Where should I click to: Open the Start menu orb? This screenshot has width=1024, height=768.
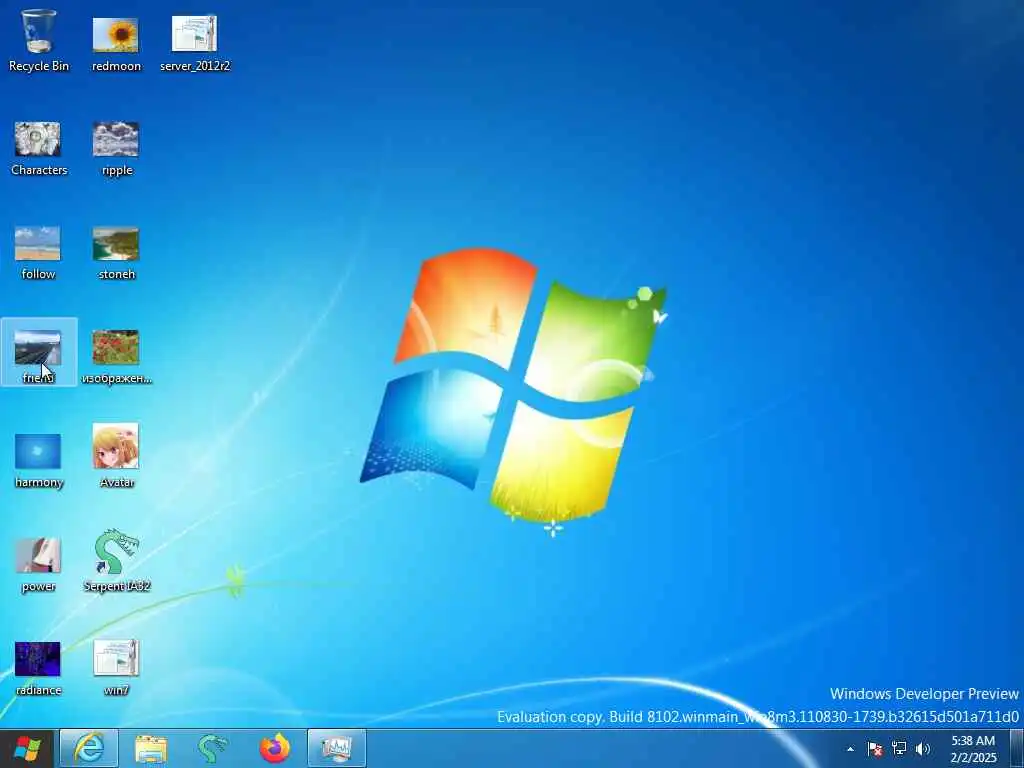click(27, 749)
